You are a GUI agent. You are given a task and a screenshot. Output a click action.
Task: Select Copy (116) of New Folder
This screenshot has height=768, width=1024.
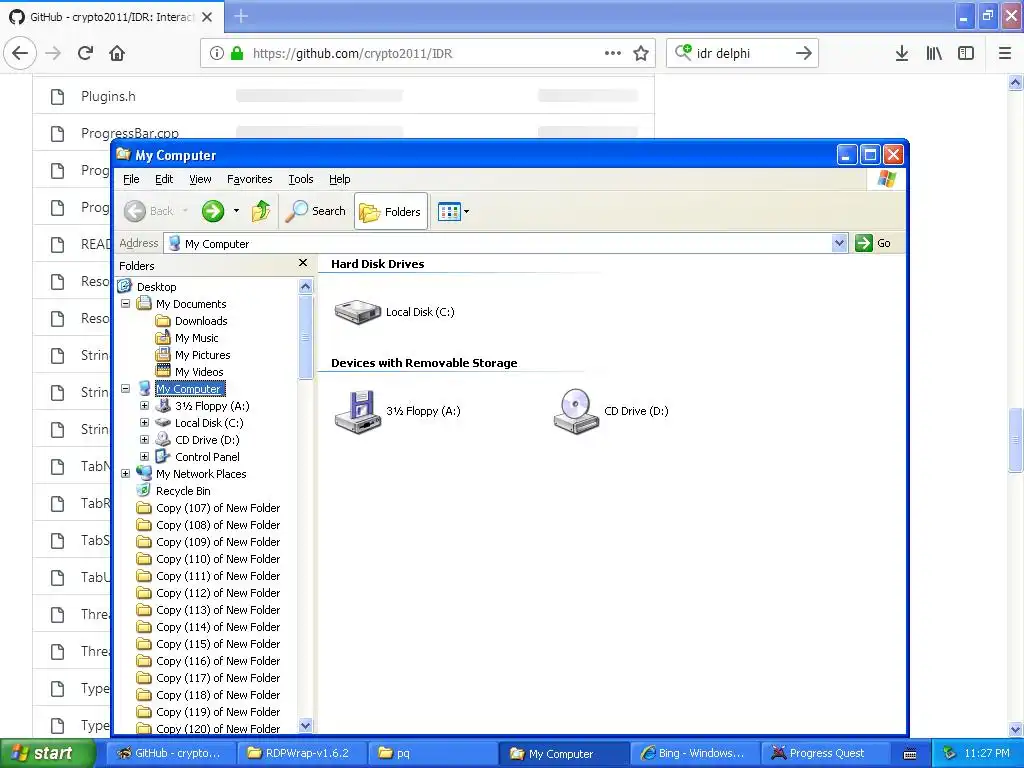pyautogui.click(x=217, y=661)
